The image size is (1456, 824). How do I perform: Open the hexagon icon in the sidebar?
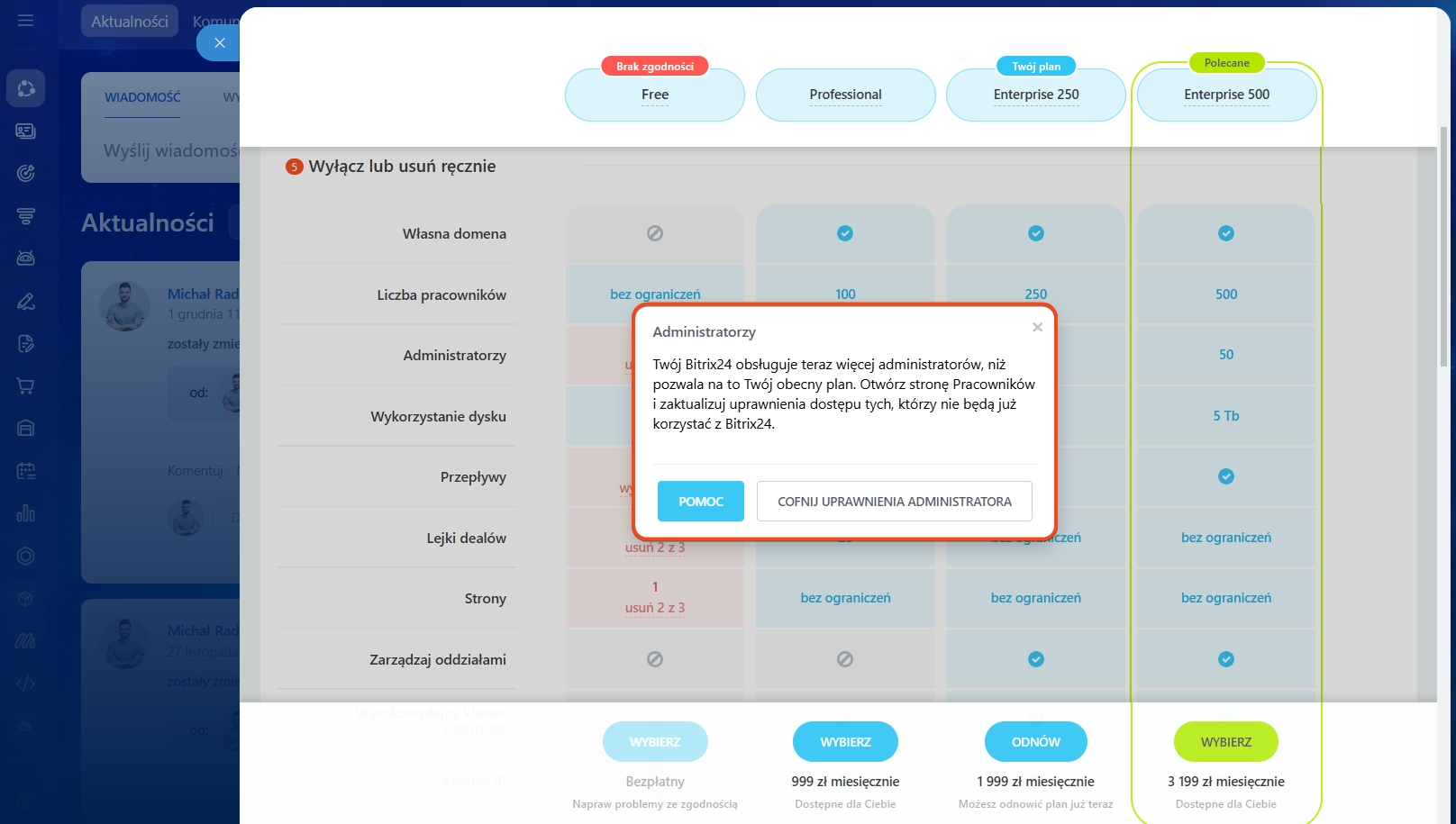(x=25, y=557)
